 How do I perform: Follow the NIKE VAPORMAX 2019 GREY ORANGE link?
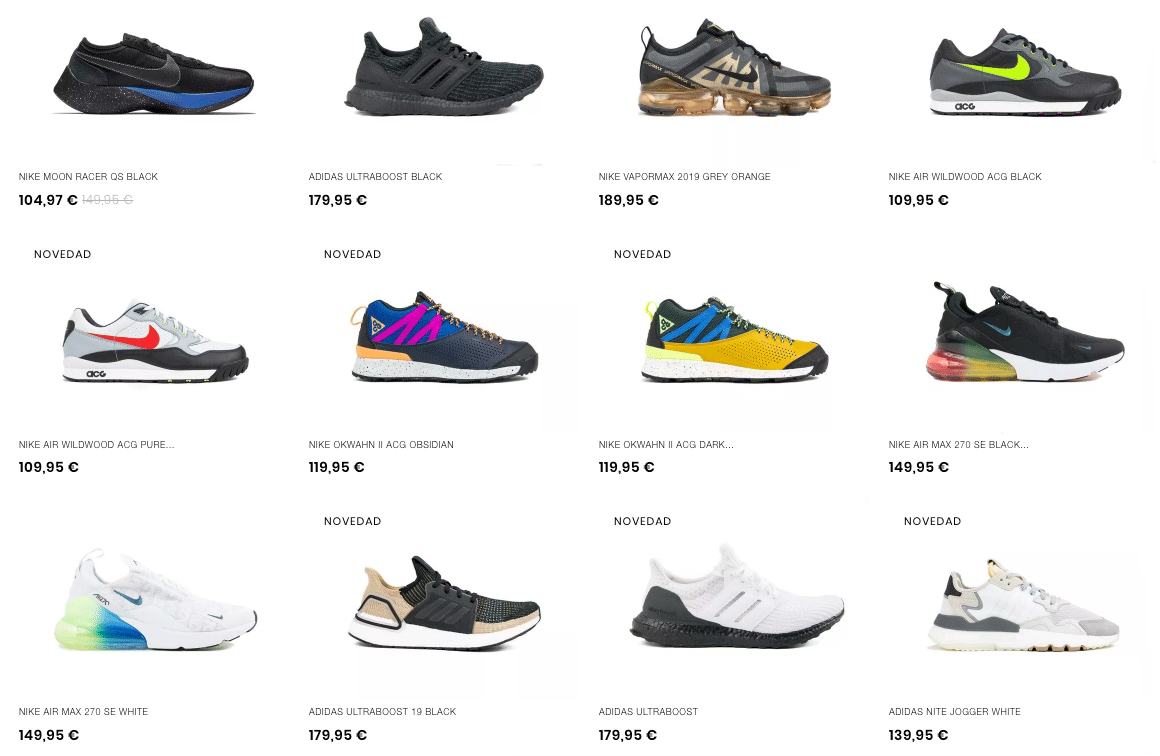coord(684,177)
